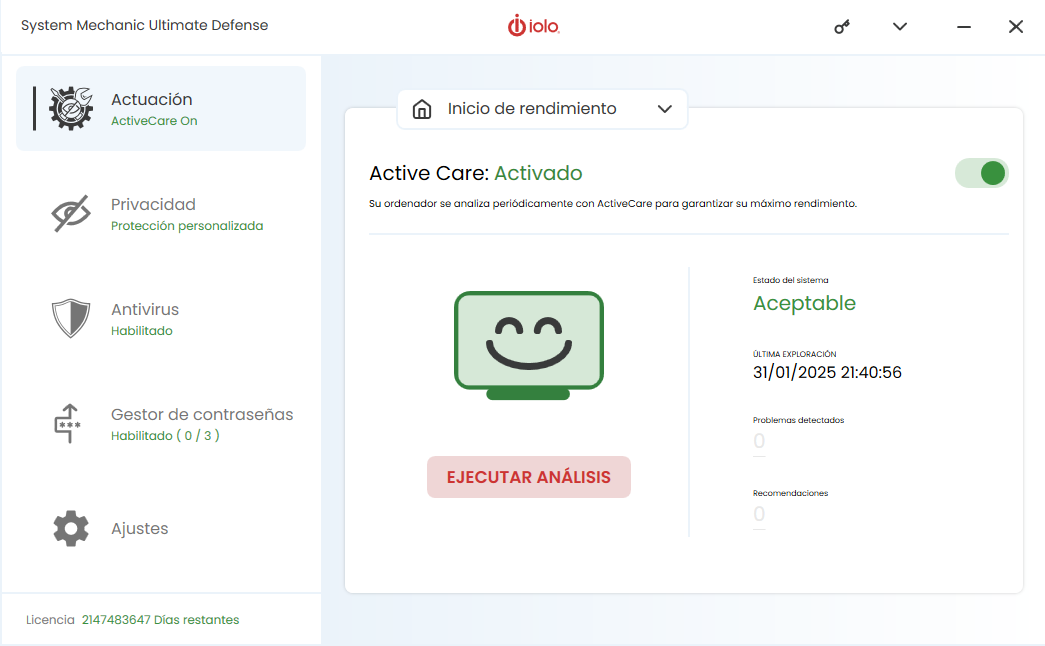Image resolution: width=1045 pixels, height=646 pixels.
Task: Click the key license icon in title bar
Action: (x=842, y=27)
